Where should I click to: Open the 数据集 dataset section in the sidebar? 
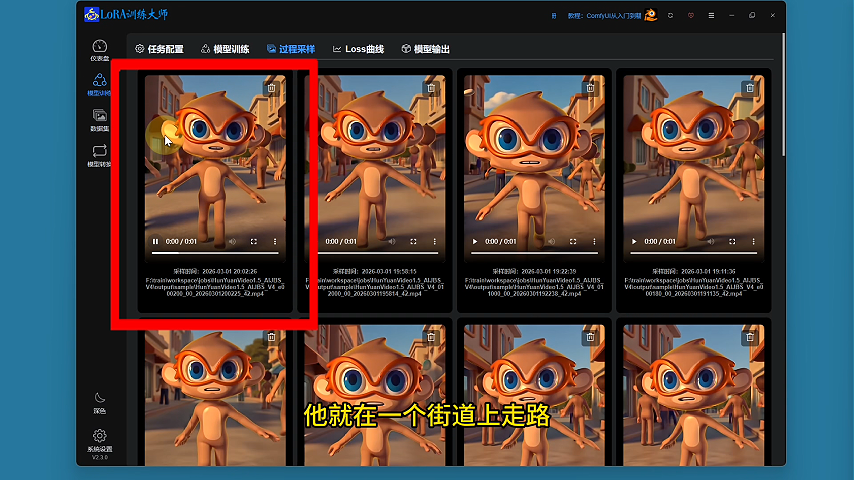100,120
